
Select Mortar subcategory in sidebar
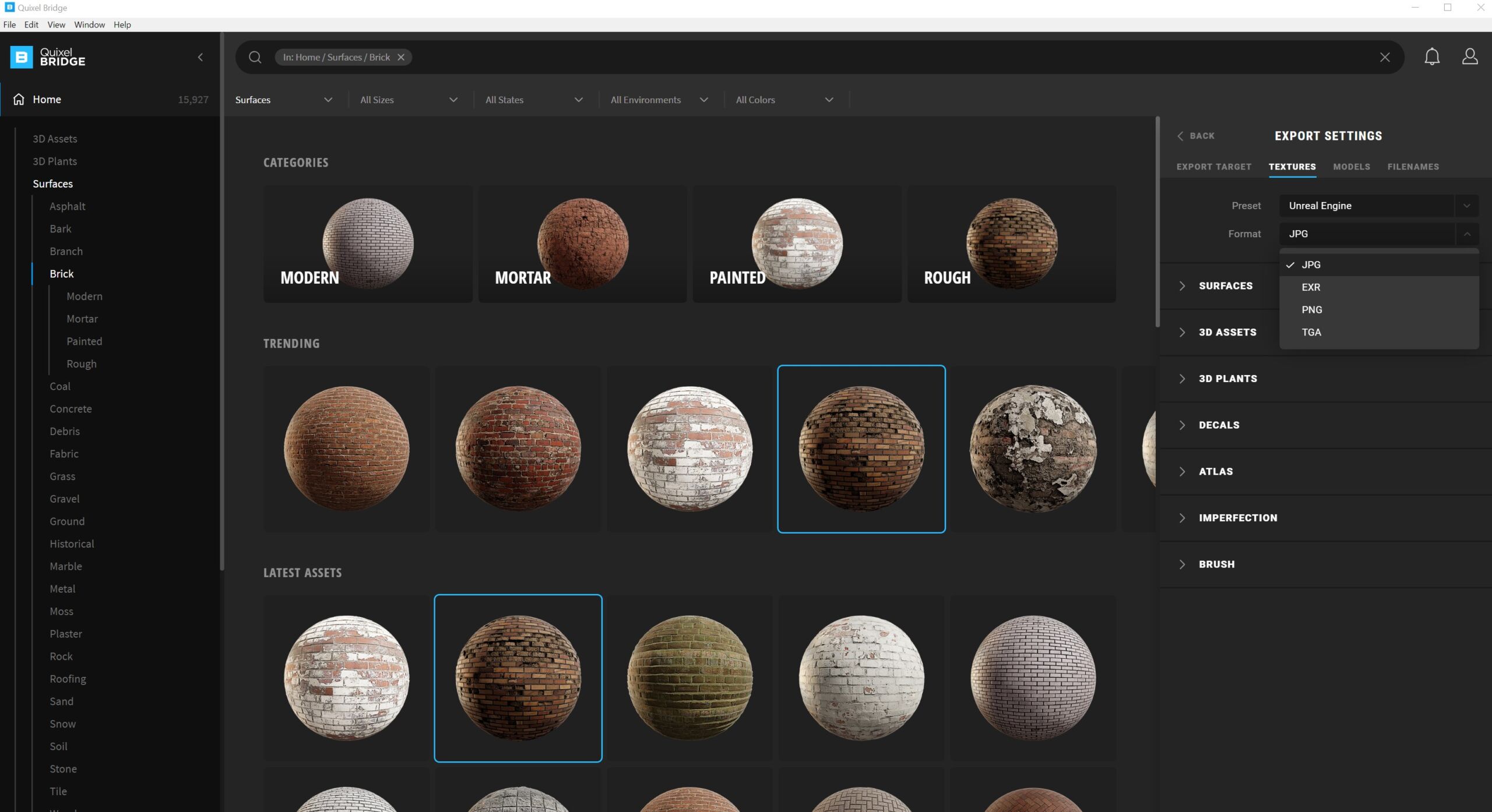pos(82,319)
